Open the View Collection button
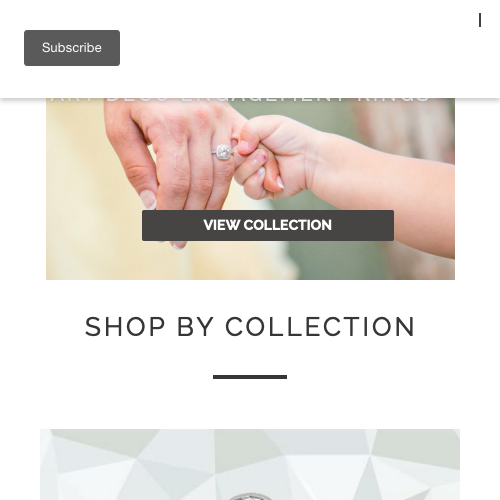 coord(268,225)
